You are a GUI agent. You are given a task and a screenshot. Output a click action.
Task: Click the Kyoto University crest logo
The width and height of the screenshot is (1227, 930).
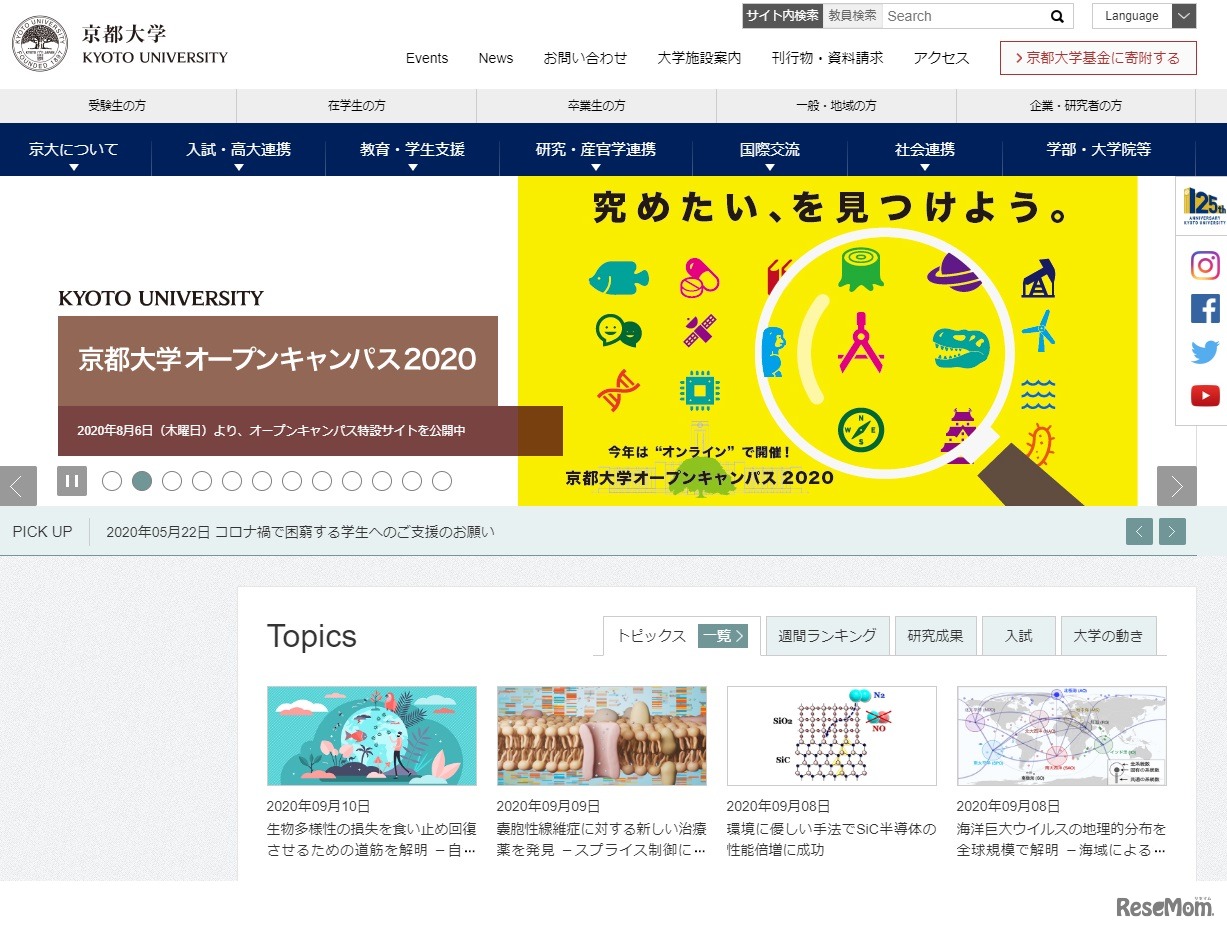click(x=39, y=40)
